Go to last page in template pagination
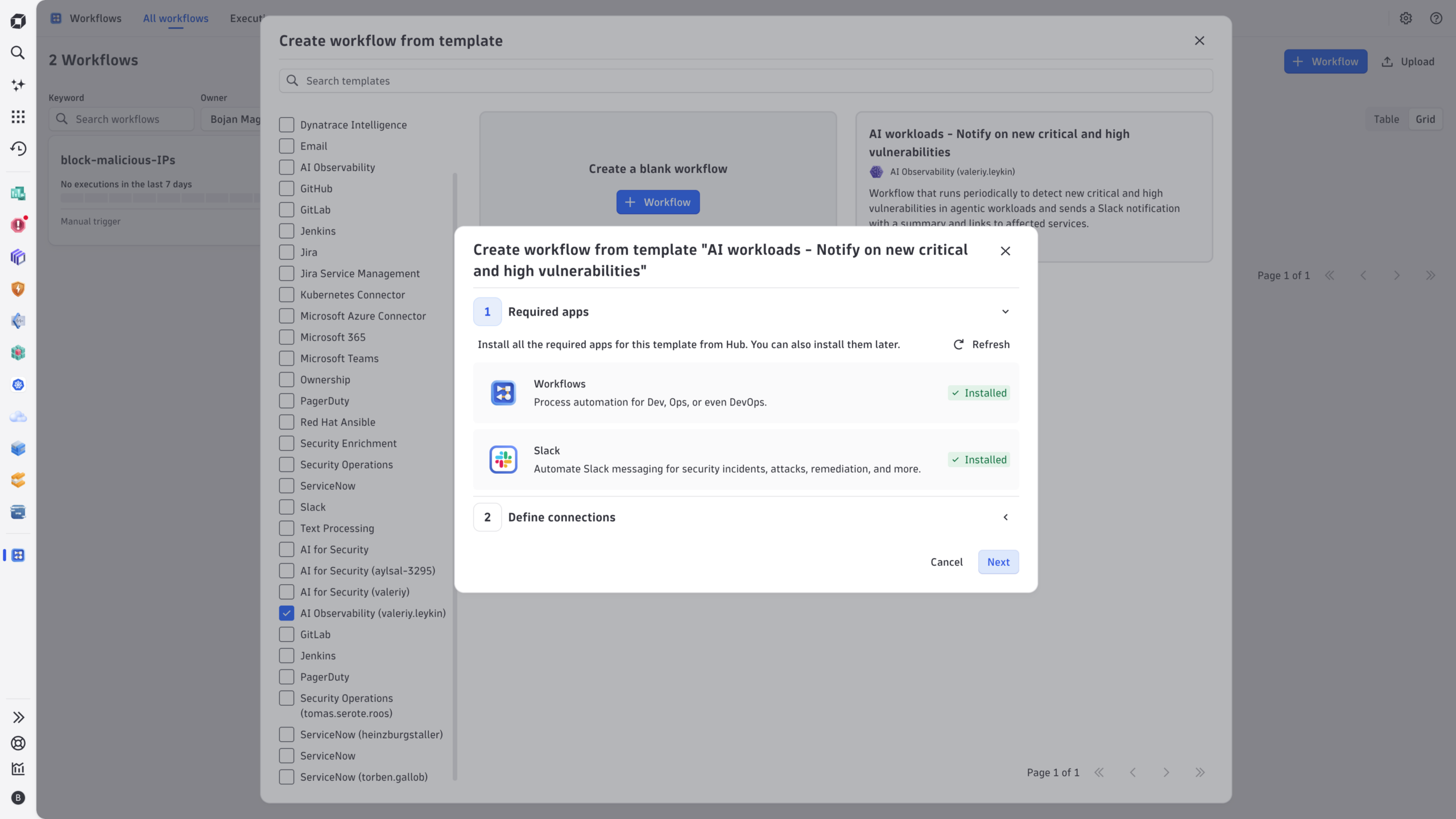 [x=1200, y=772]
